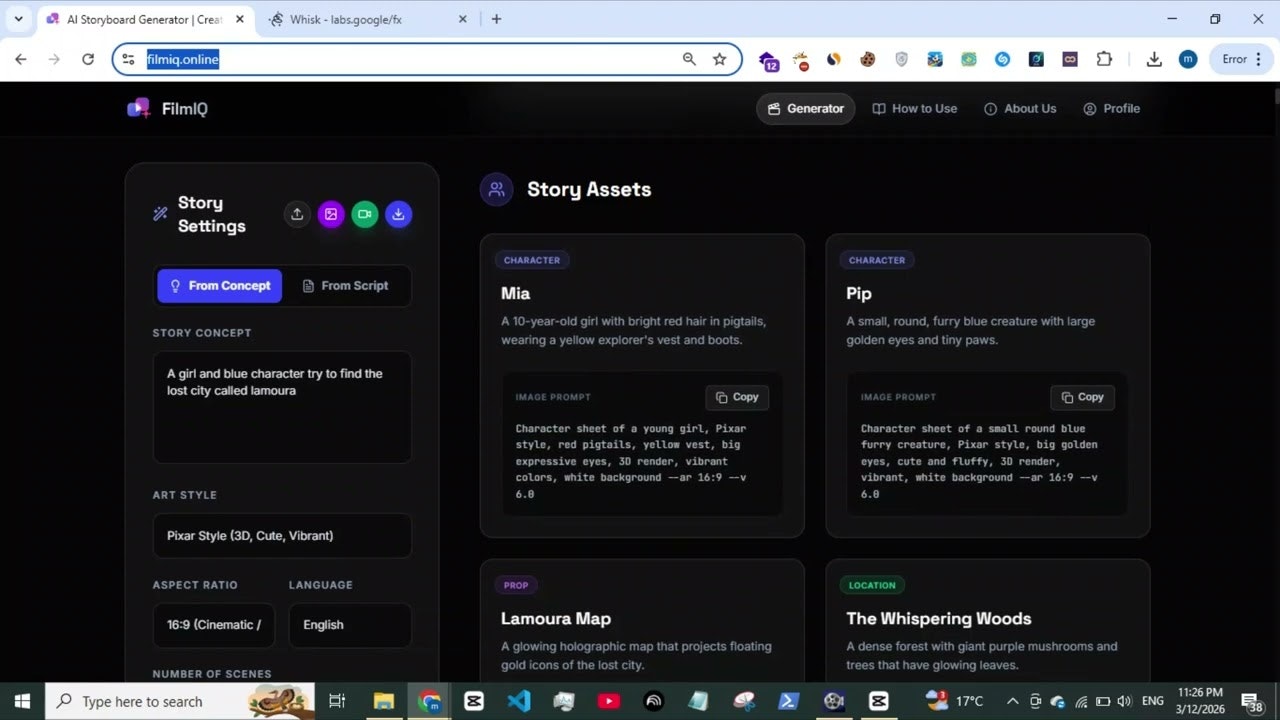The width and height of the screenshot is (1280, 720).
Task: Click the blue download icon button
Action: pos(398,214)
